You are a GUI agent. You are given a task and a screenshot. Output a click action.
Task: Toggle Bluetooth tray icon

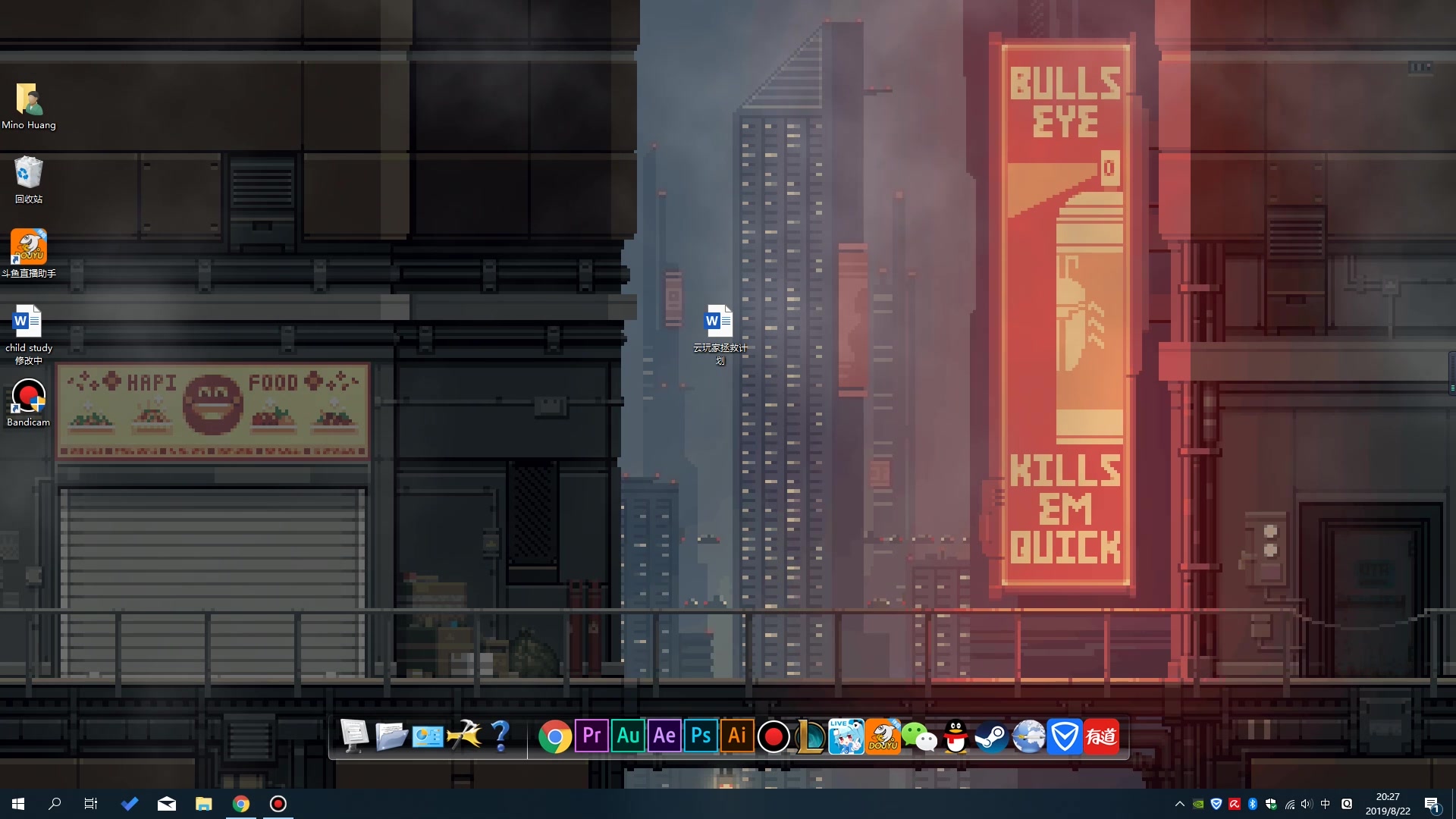point(1253,804)
